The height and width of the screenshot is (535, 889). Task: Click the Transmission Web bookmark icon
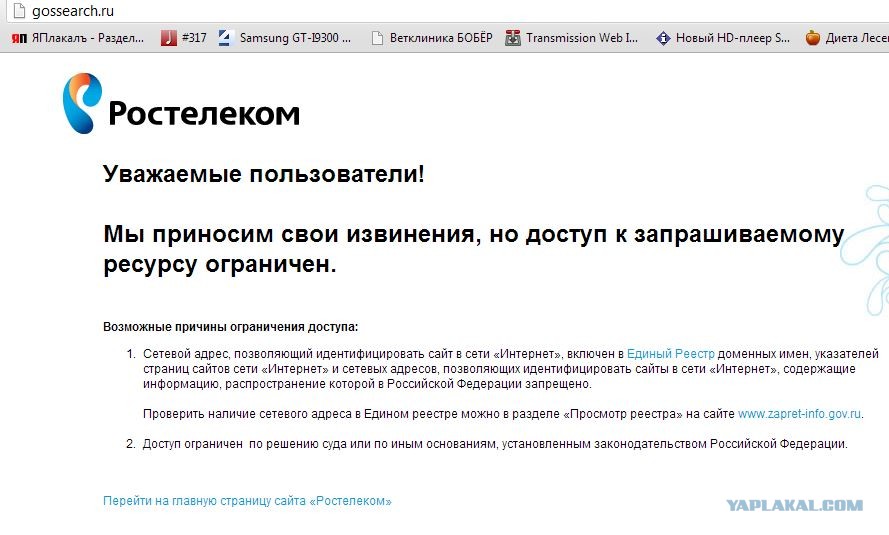[x=513, y=38]
